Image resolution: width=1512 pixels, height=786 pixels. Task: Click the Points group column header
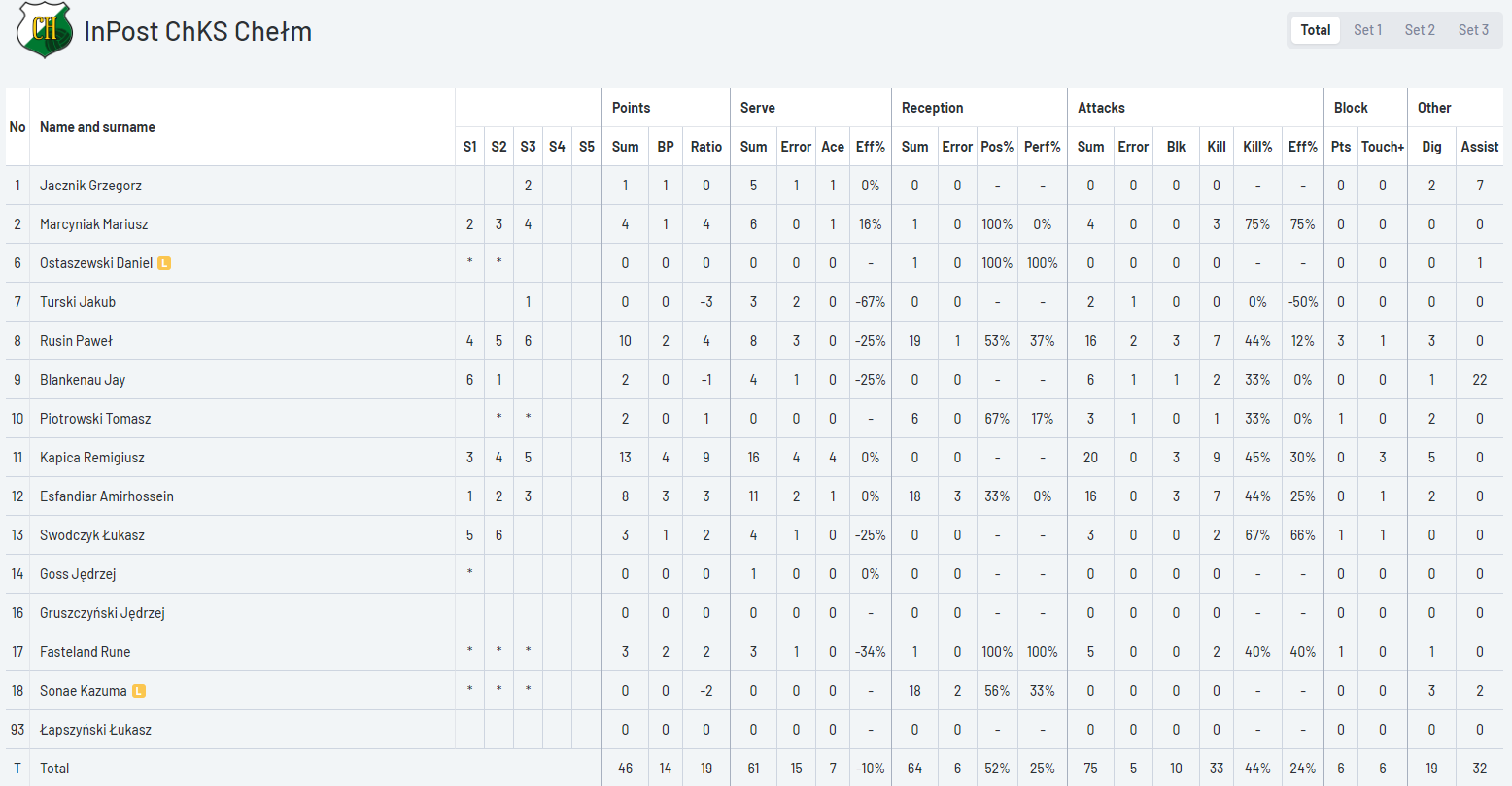coord(631,108)
